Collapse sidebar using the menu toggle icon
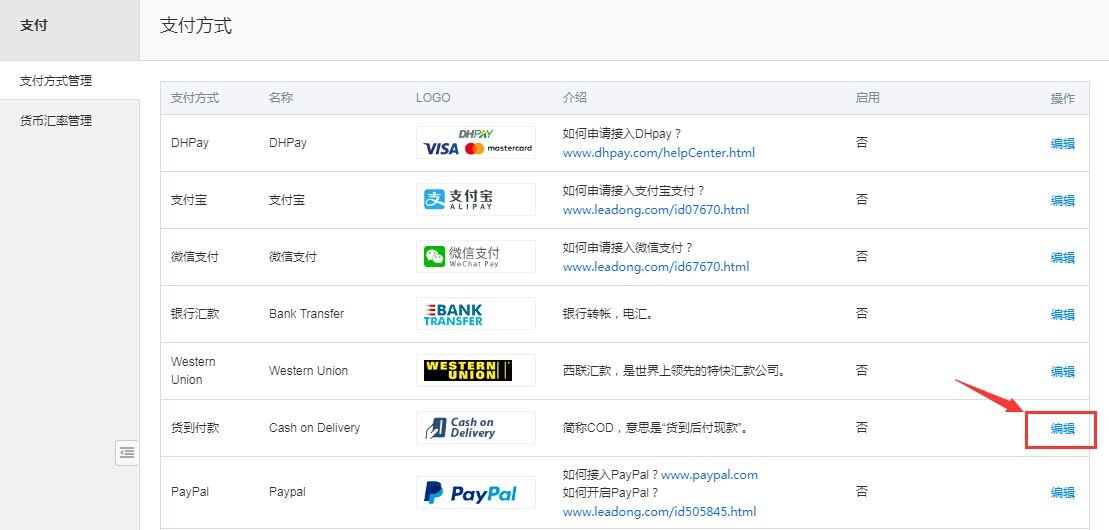Viewport: 1109px width, 530px height. pyautogui.click(x=127, y=453)
